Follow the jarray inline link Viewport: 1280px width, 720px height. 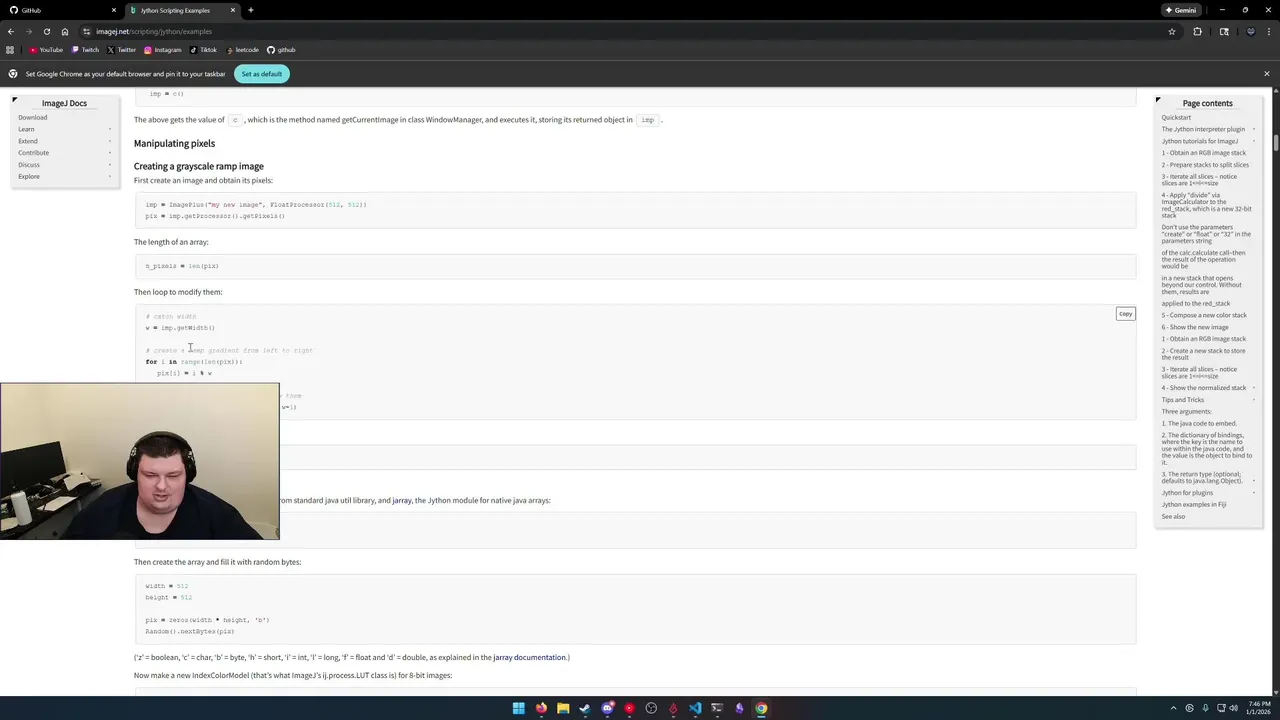coord(402,500)
